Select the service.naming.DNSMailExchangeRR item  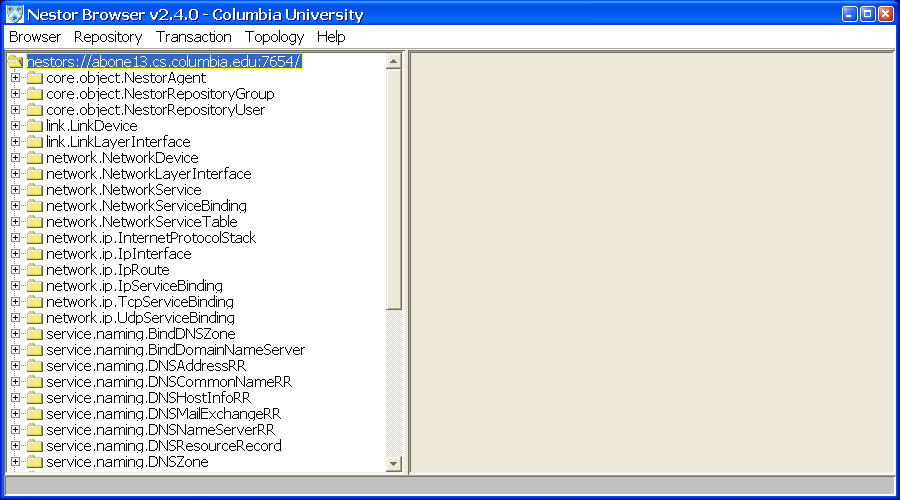point(163,414)
